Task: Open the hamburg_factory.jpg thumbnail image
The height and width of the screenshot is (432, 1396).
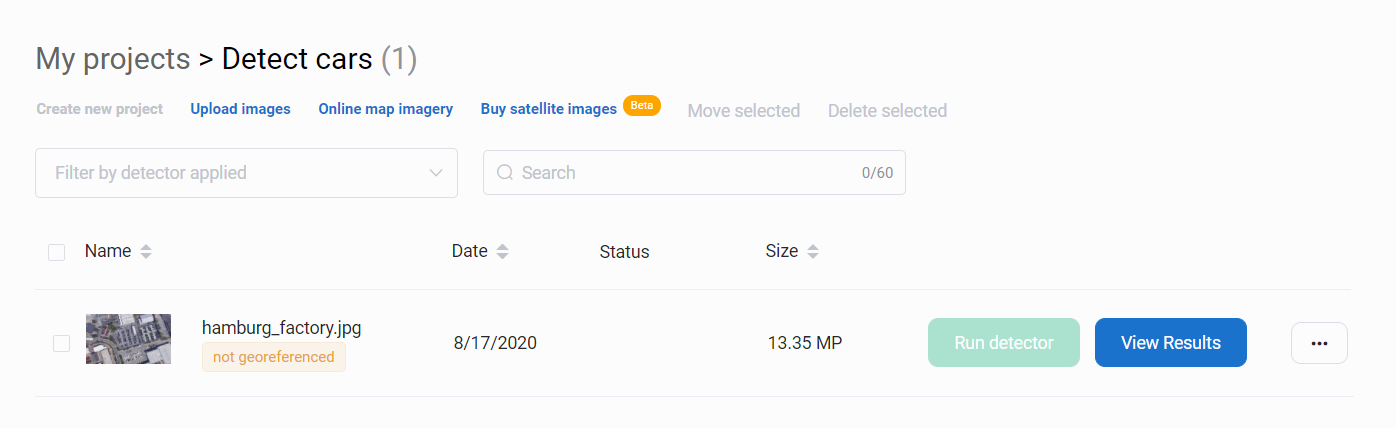Action: click(128, 339)
